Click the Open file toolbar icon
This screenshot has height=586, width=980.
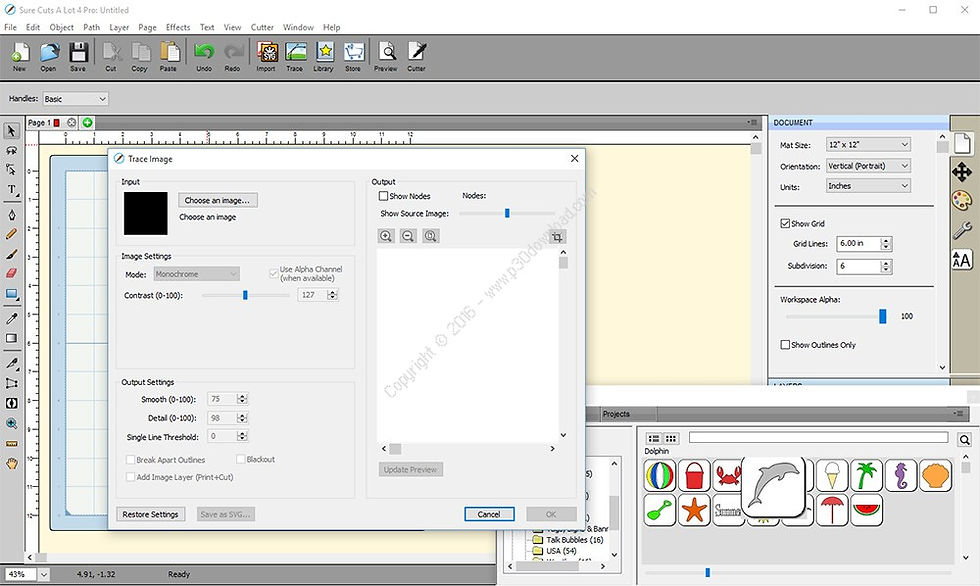[49, 57]
